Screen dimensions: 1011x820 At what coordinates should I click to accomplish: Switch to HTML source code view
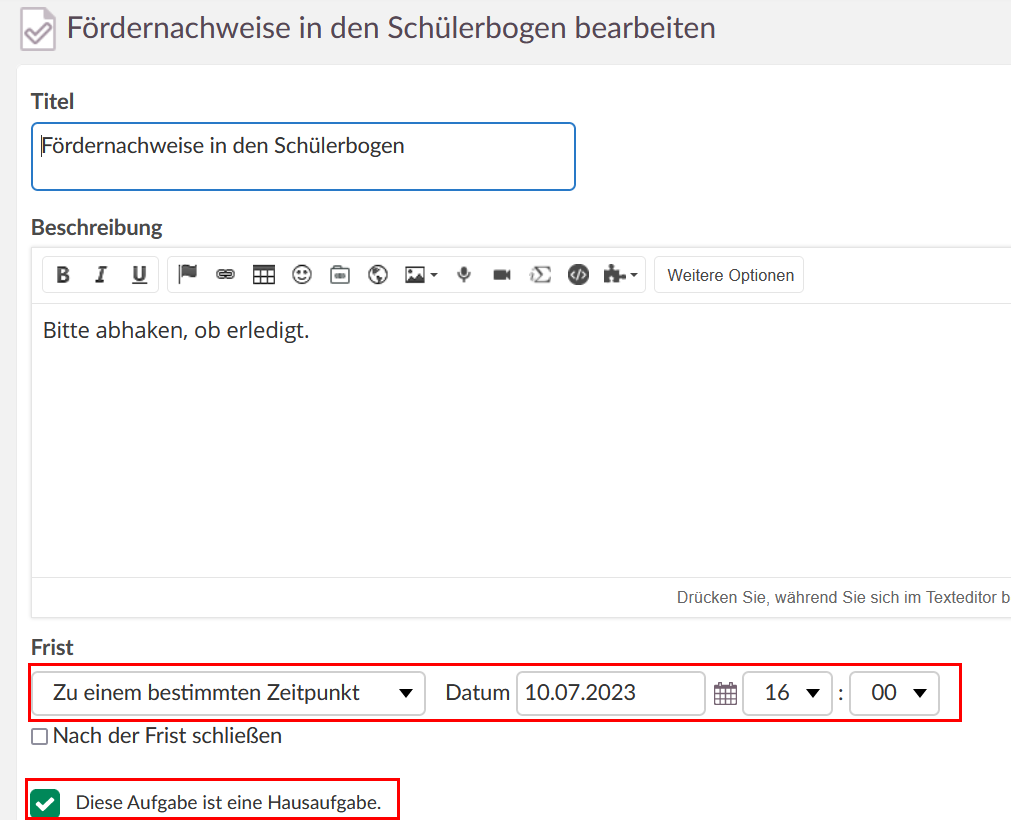pyautogui.click(x=578, y=275)
